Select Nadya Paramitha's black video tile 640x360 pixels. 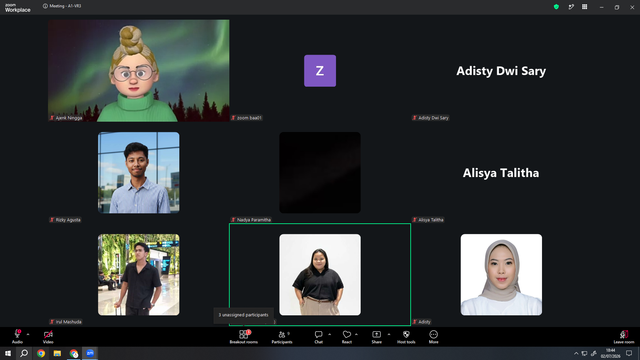320,172
